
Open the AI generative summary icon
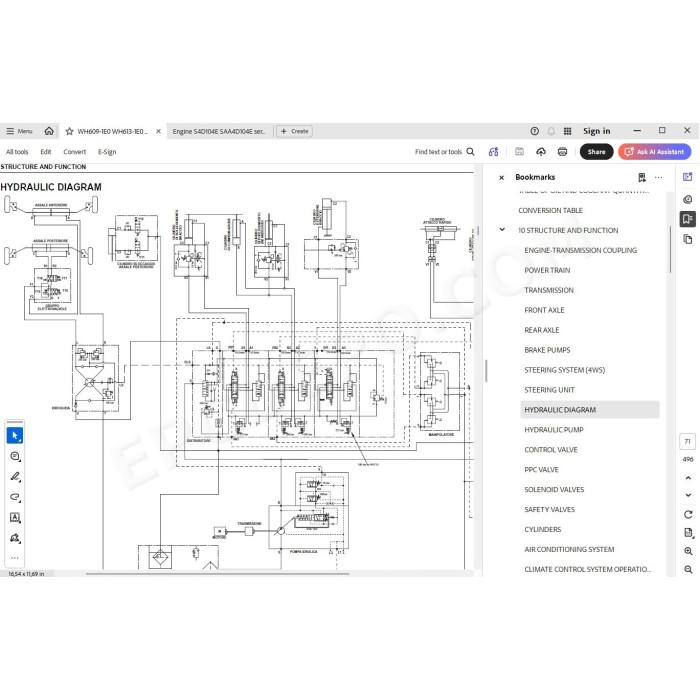[493, 152]
